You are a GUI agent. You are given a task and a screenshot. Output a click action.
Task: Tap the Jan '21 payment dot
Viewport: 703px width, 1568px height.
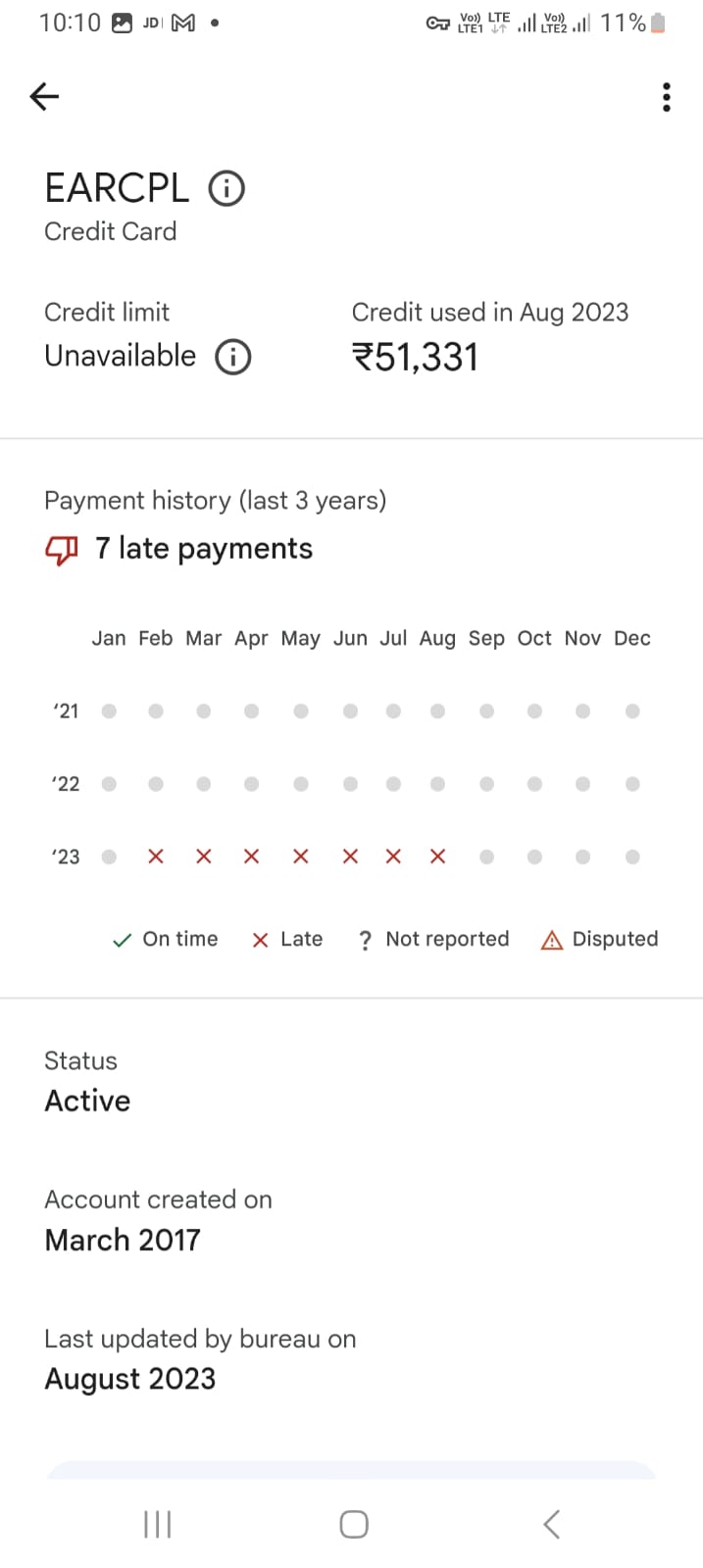click(109, 711)
